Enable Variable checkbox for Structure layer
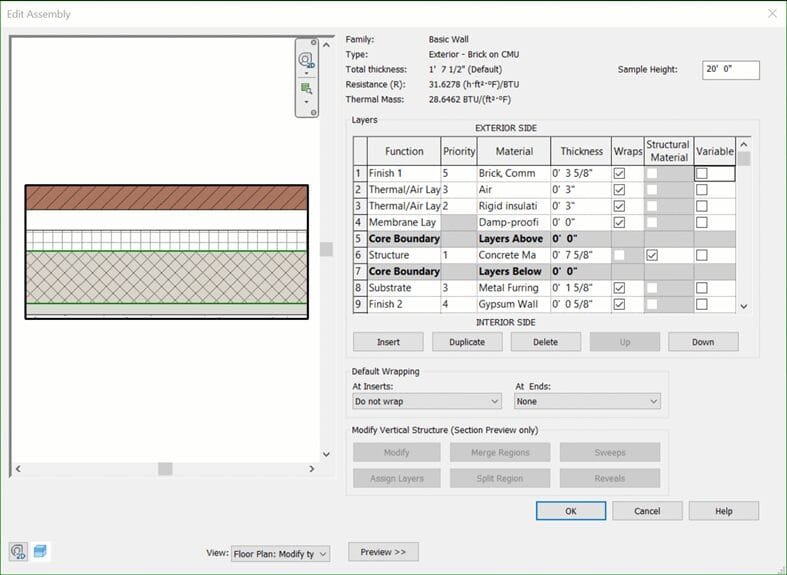 [x=702, y=255]
